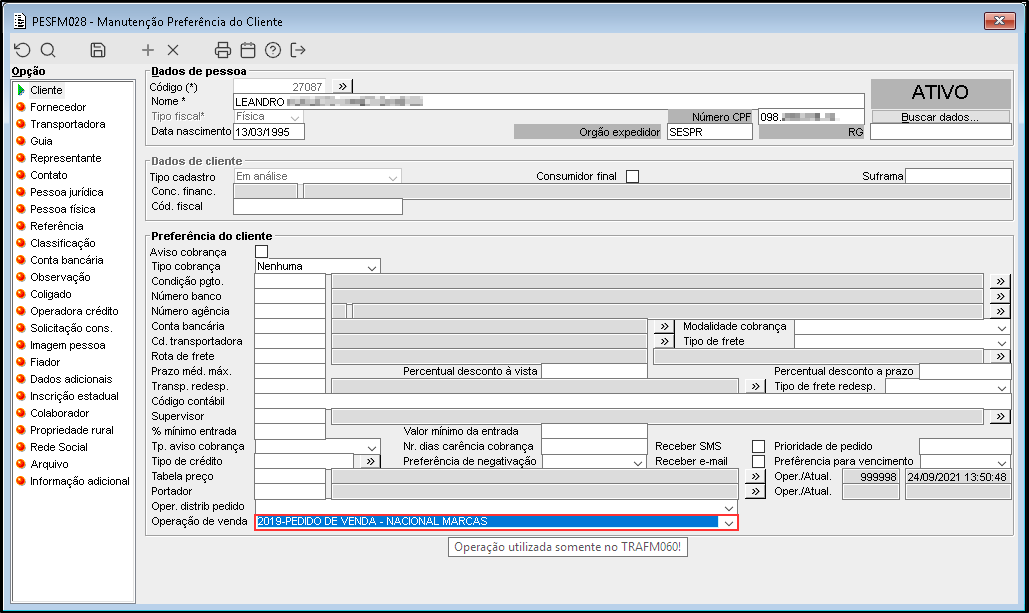Delete the record with the X toolbar icon
This screenshot has width=1029, height=613.
pyautogui.click(x=173, y=50)
